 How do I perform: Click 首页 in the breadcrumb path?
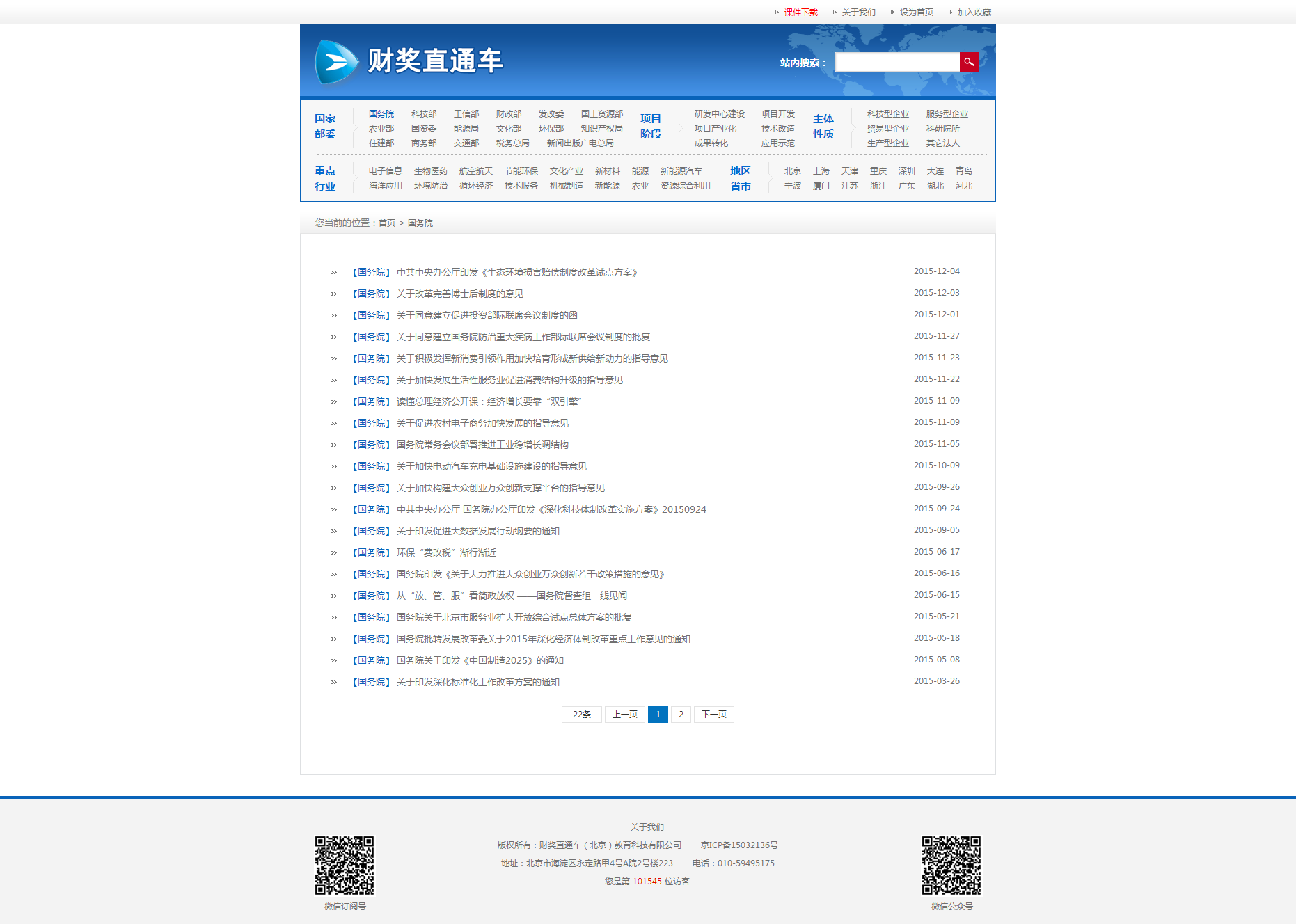click(x=386, y=223)
